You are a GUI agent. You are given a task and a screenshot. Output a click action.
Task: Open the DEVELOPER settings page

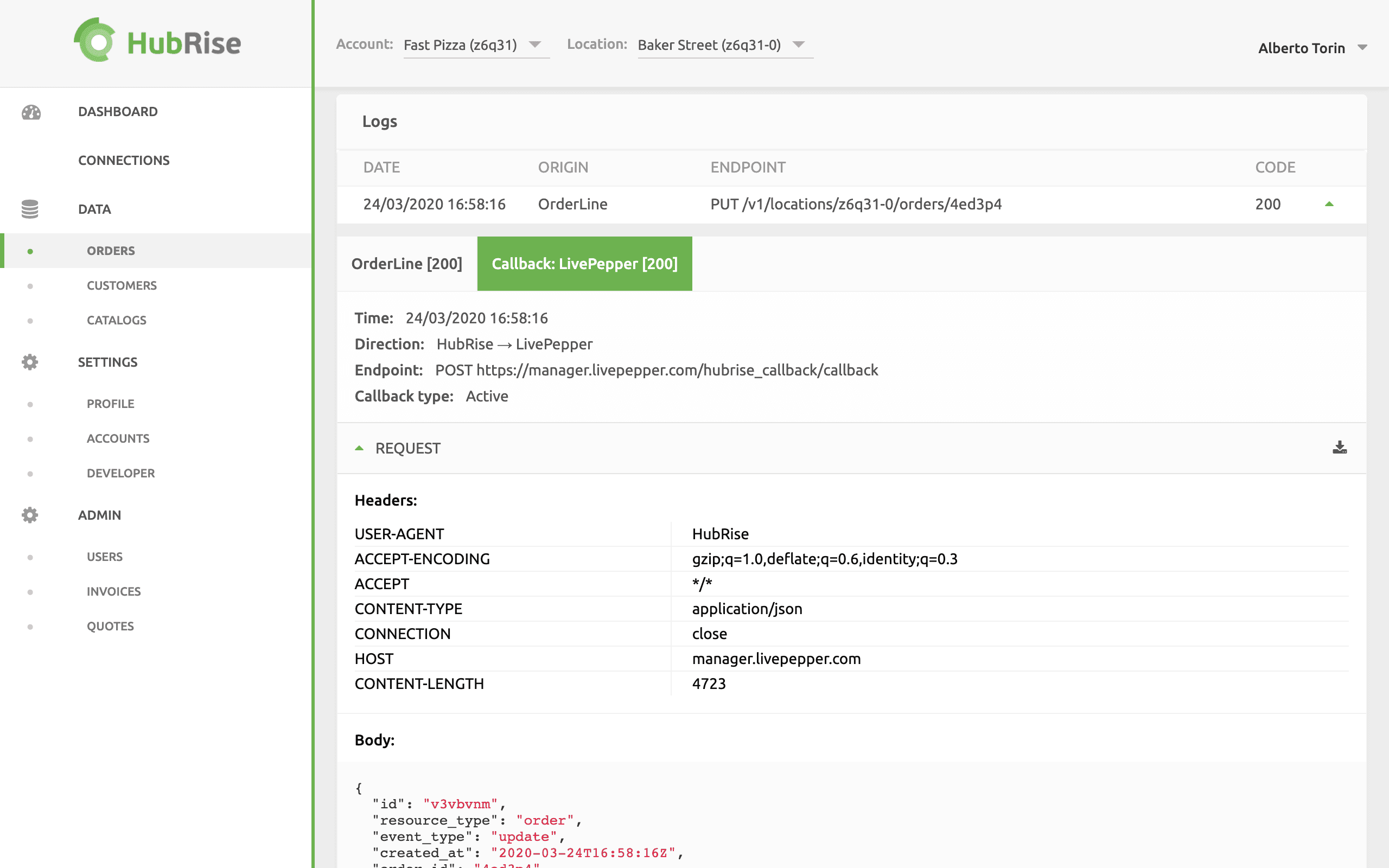click(x=120, y=473)
